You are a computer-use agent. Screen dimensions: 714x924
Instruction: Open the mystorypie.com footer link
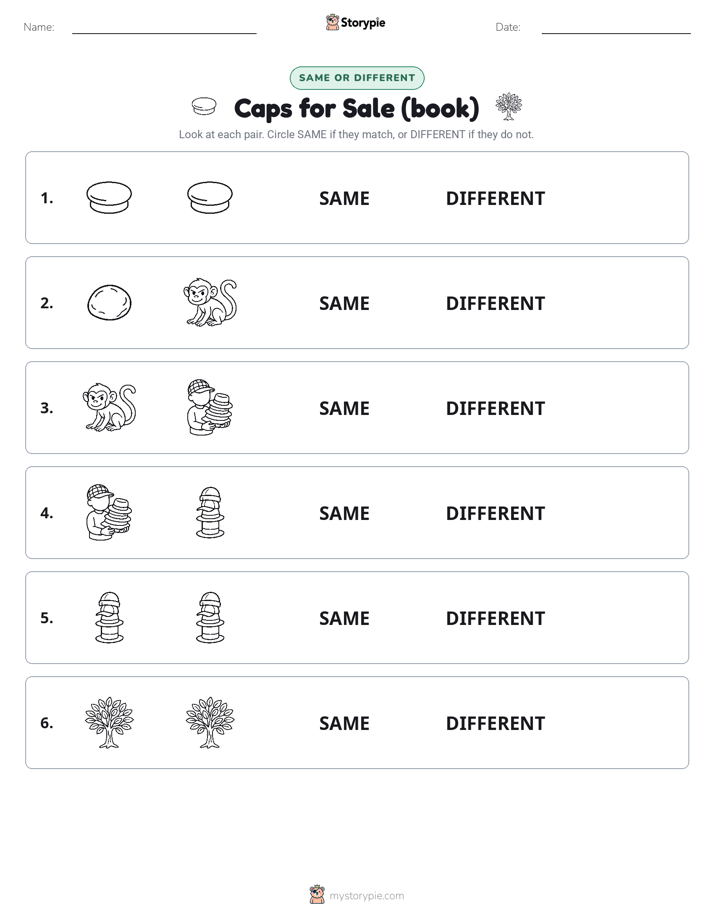tap(366, 896)
